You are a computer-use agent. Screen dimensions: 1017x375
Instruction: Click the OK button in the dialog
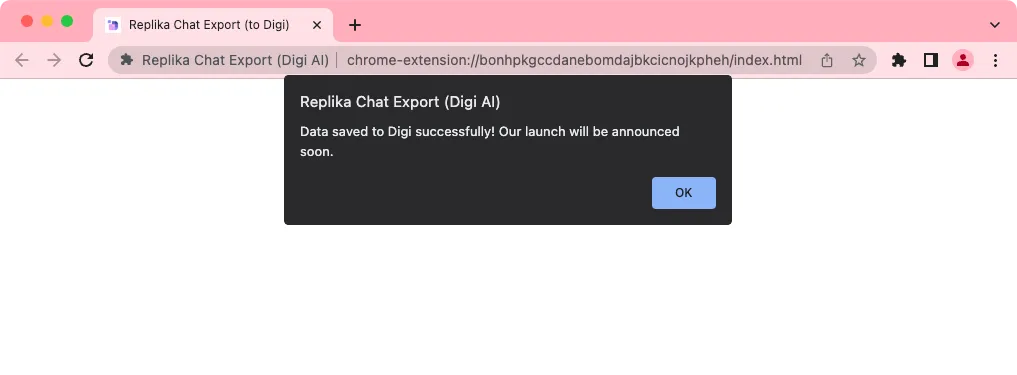684,193
